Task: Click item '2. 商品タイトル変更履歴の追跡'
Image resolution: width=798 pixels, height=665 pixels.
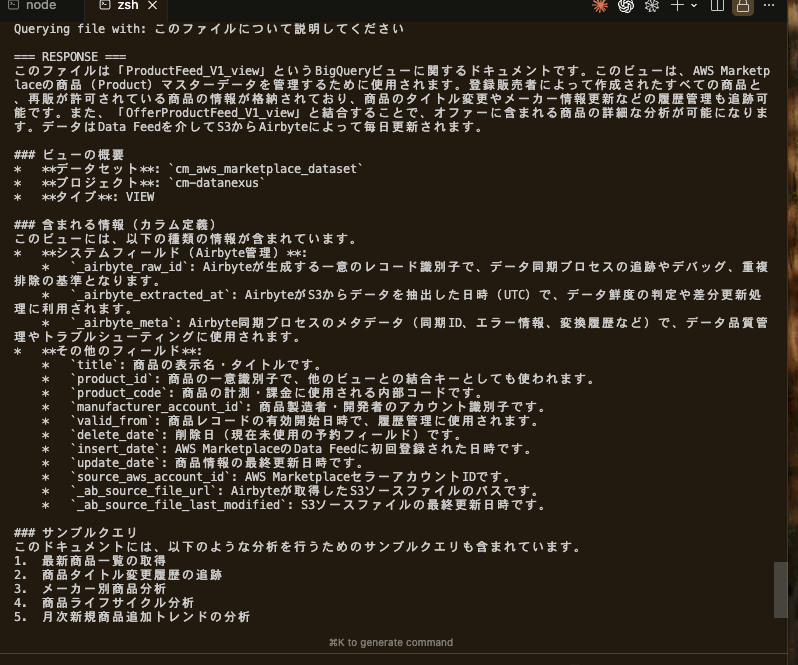Action: (118, 575)
